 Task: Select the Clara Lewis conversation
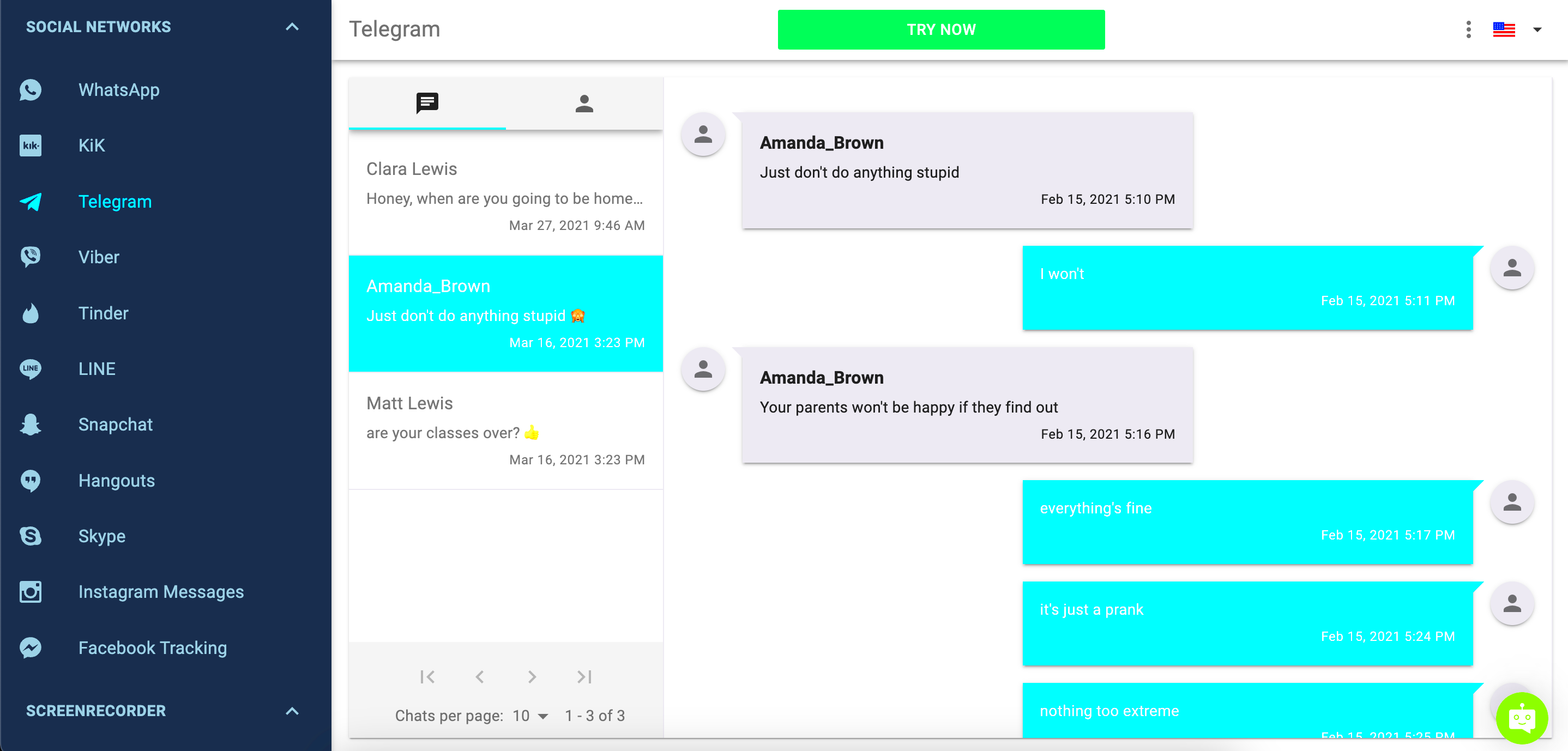tap(506, 196)
